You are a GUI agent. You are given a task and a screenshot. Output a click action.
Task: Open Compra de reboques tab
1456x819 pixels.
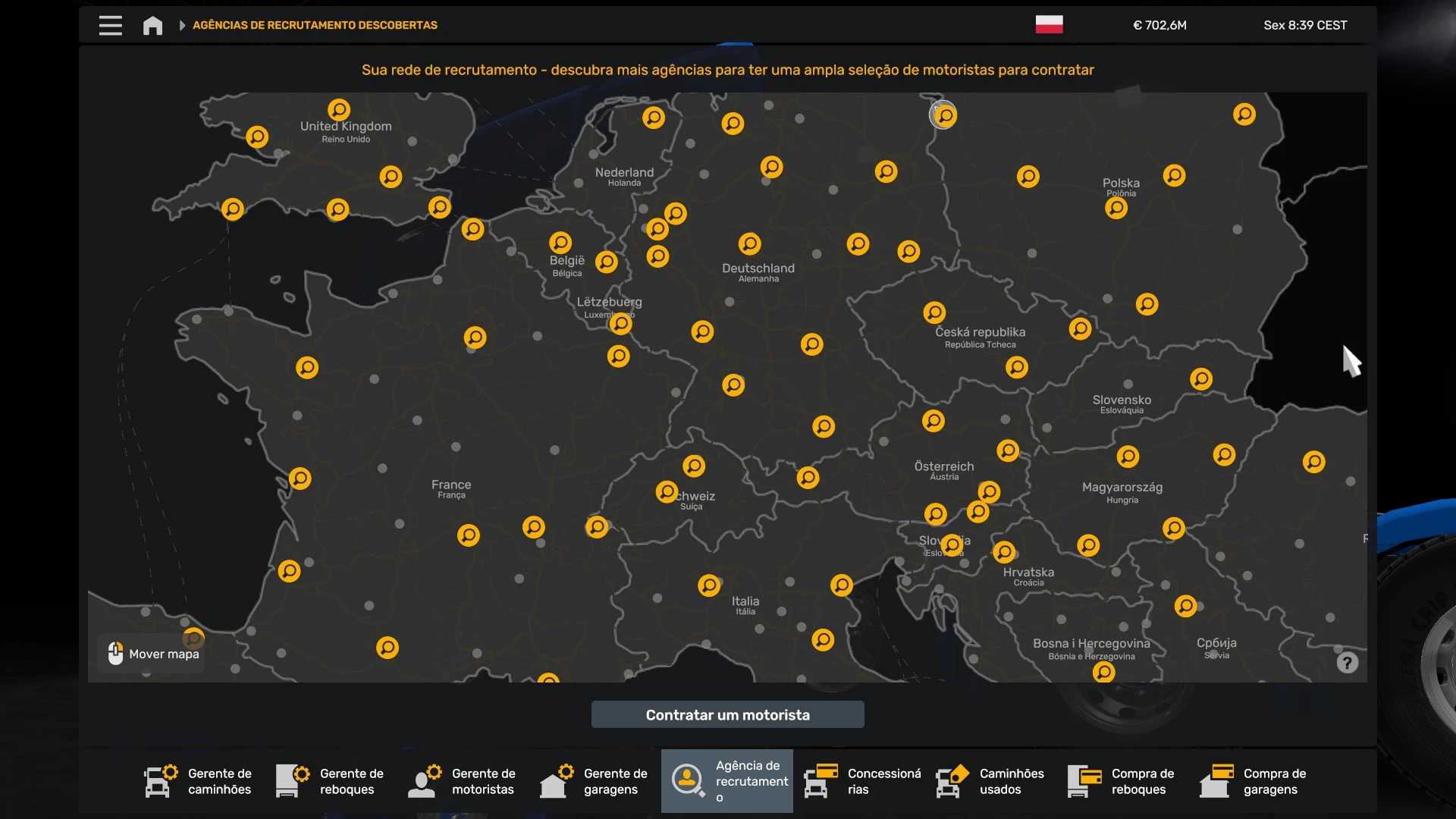[x=1123, y=781]
